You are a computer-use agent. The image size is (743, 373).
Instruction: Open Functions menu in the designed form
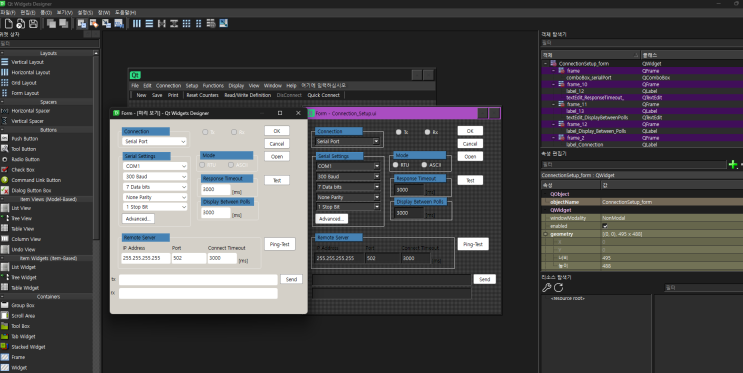click(x=213, y=86)
